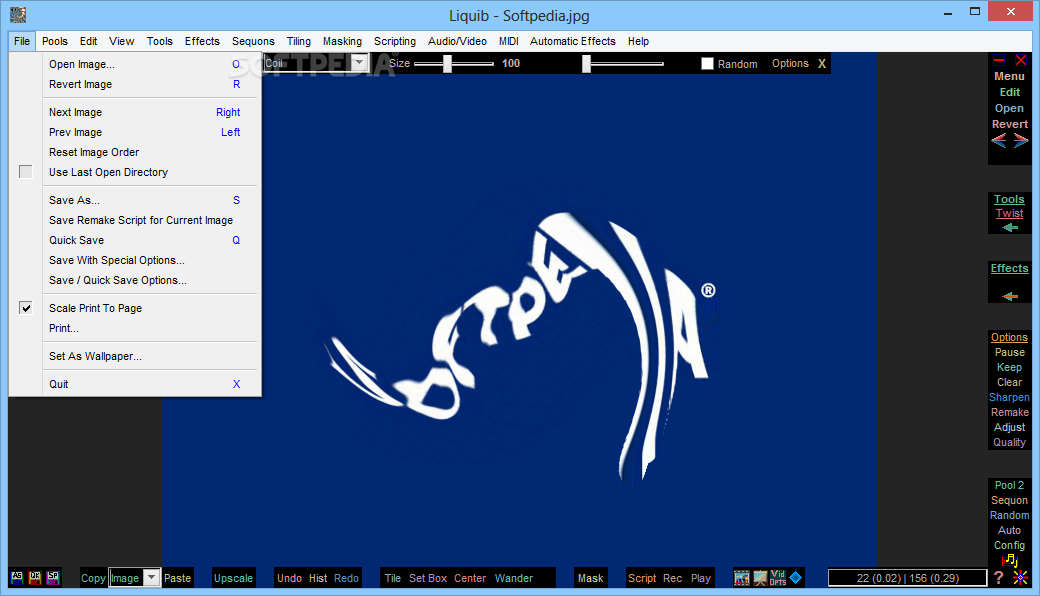Click the Hist button
Viewport: 1040px width, 596px height.
[x=318, y=578]
